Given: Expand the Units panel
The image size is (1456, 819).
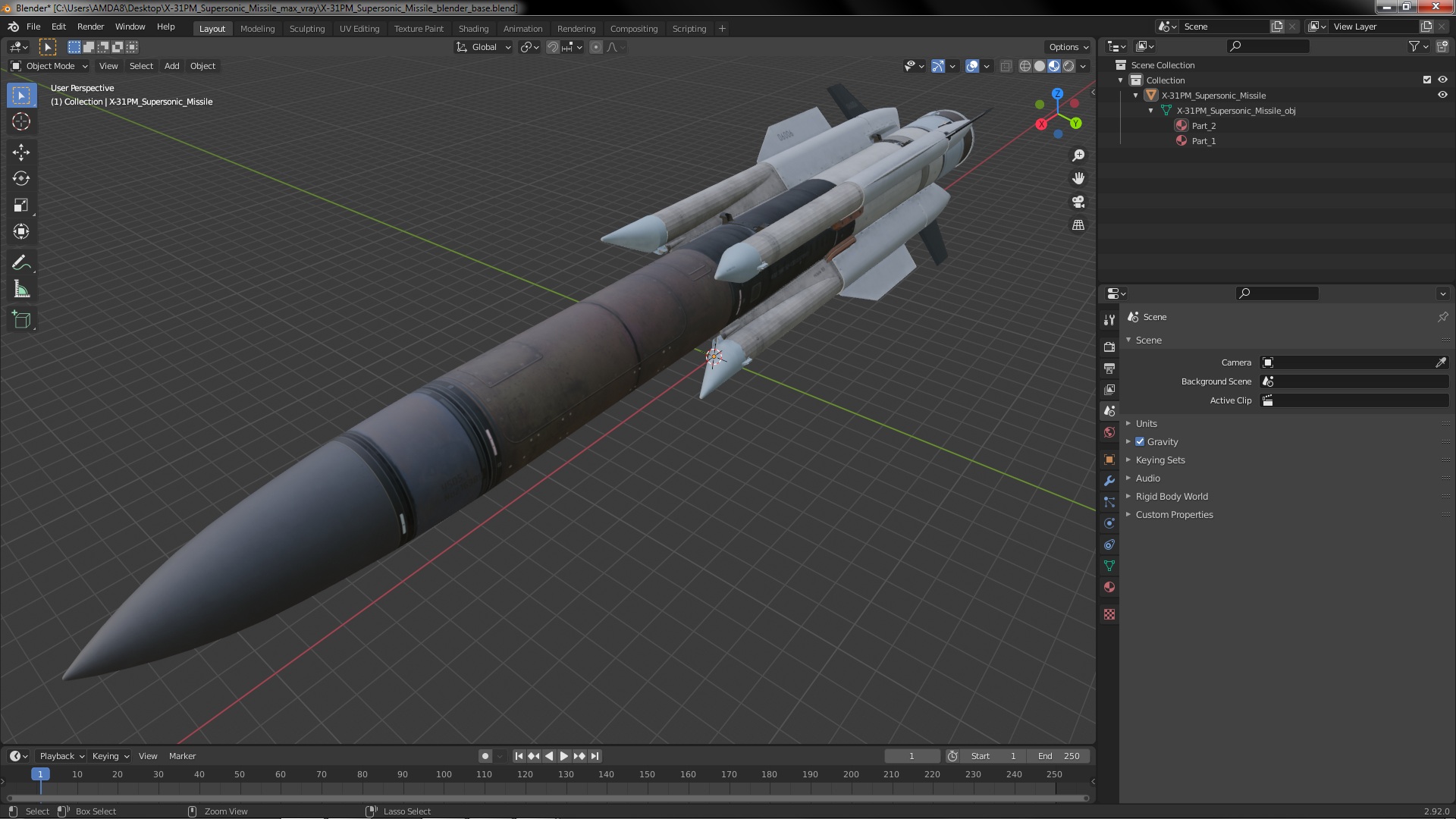Looking at the screenshot, I should point(1146,423).
